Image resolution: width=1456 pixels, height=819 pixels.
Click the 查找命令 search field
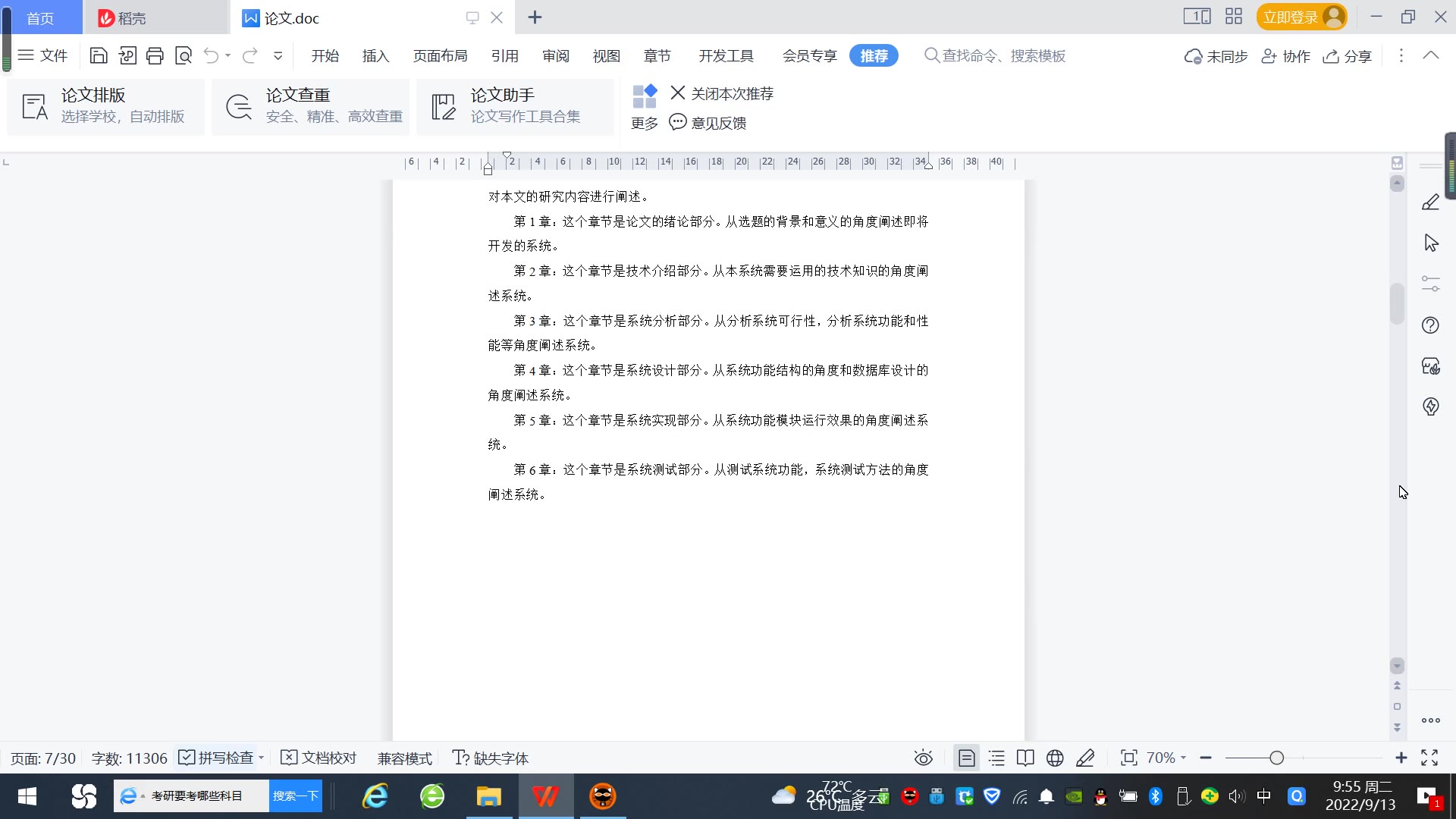1003,55
